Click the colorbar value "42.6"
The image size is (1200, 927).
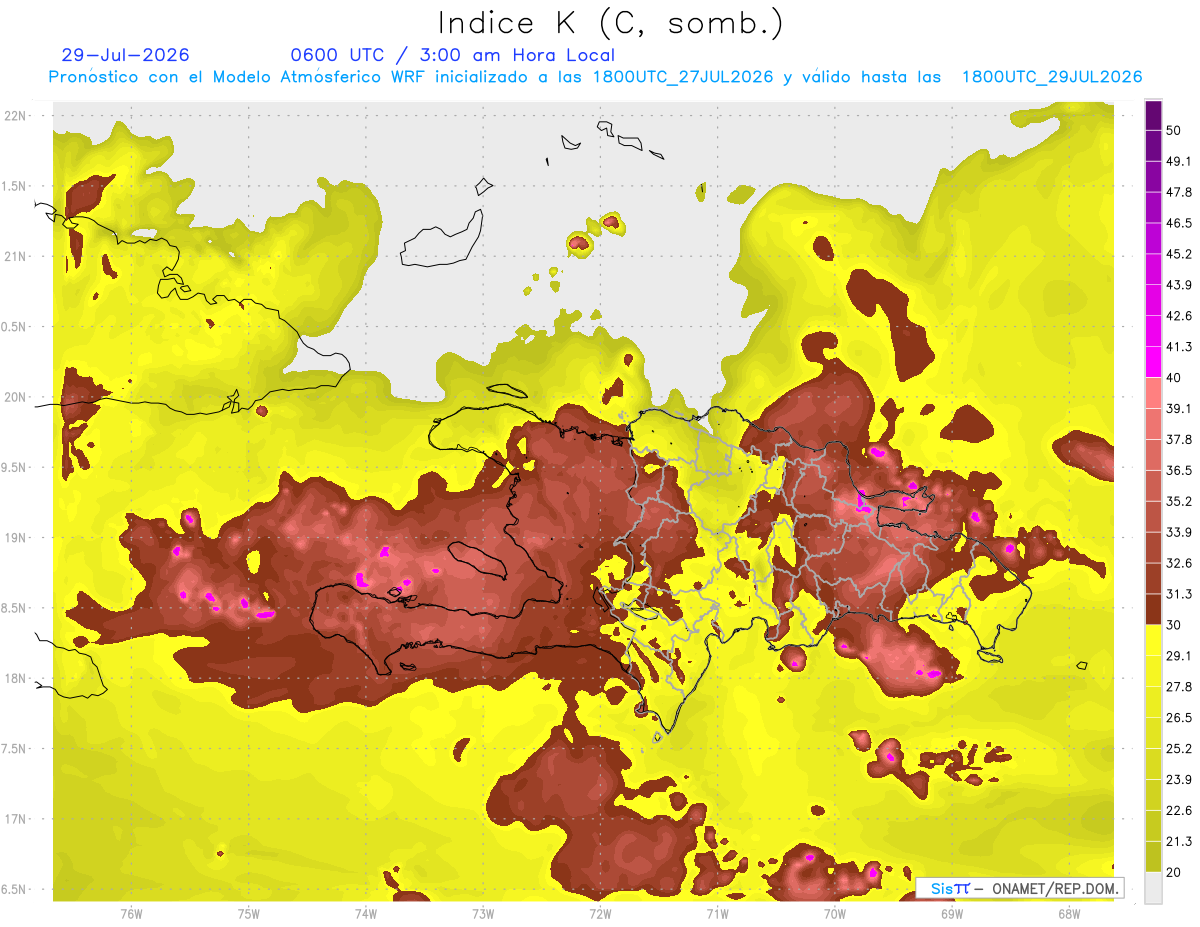pos(1179,316)
